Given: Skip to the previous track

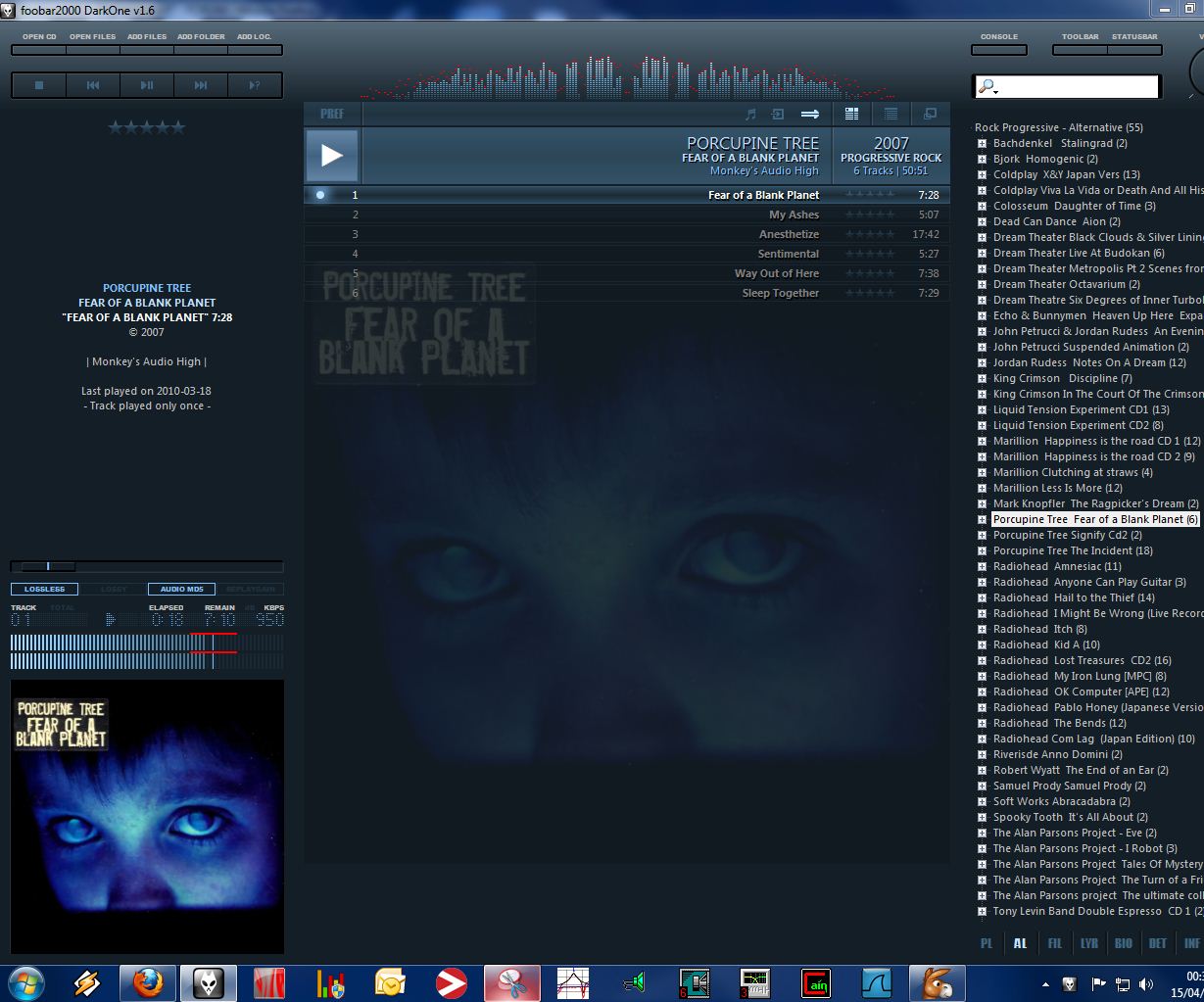Looking at the screenshot, I should [x=93, y=85].
